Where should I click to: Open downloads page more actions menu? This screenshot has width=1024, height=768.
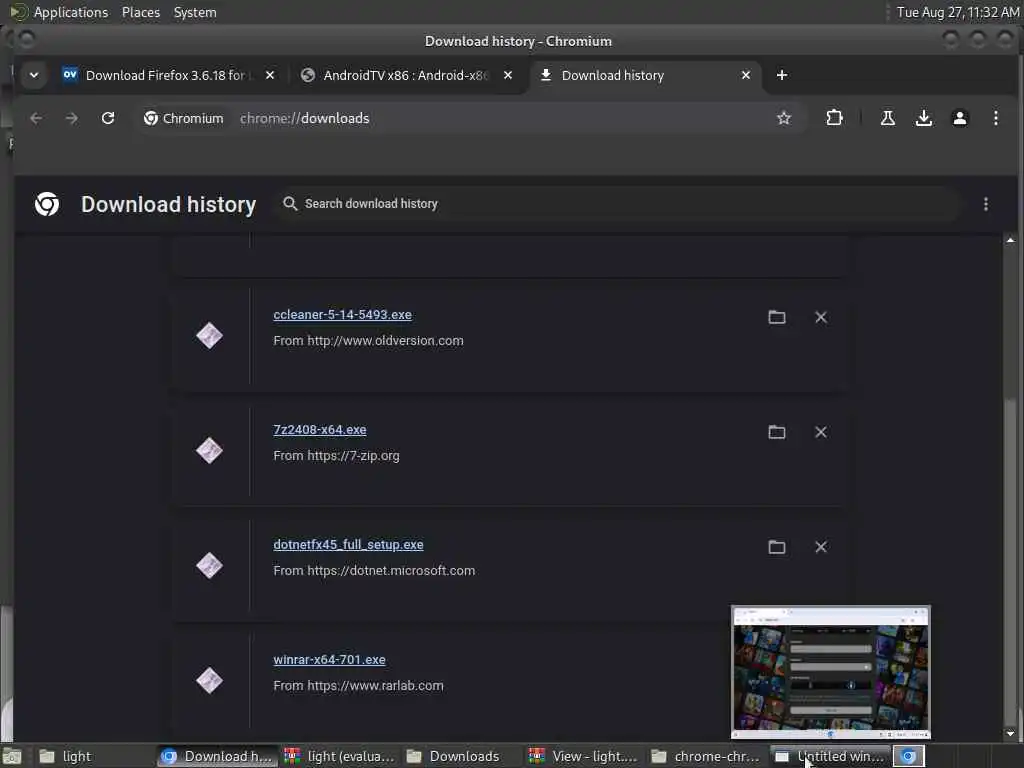(x=985, y=204)
